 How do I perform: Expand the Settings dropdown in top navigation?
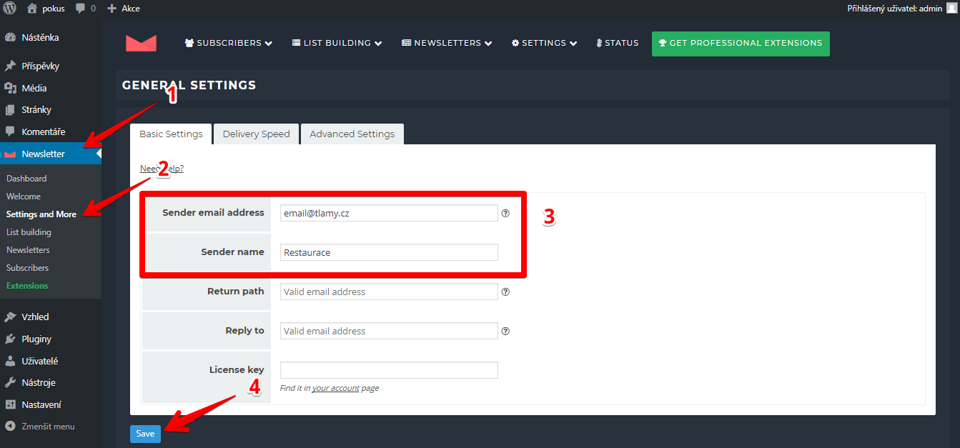544,43
